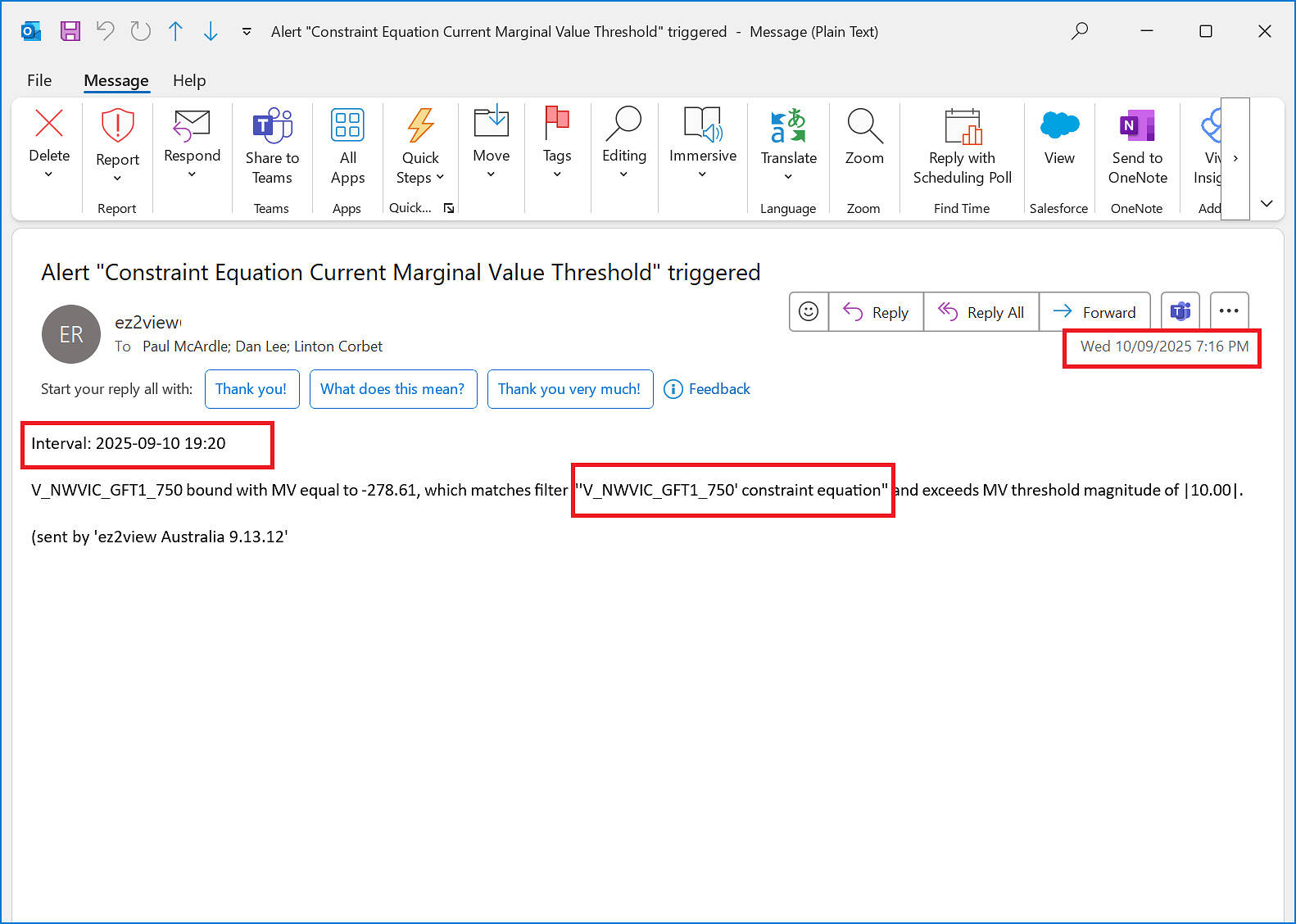The height and width of the screenshot is (924, 1296).
Task: Click the Salesforce View cloud icon
Action: (x=1059, y=125)
